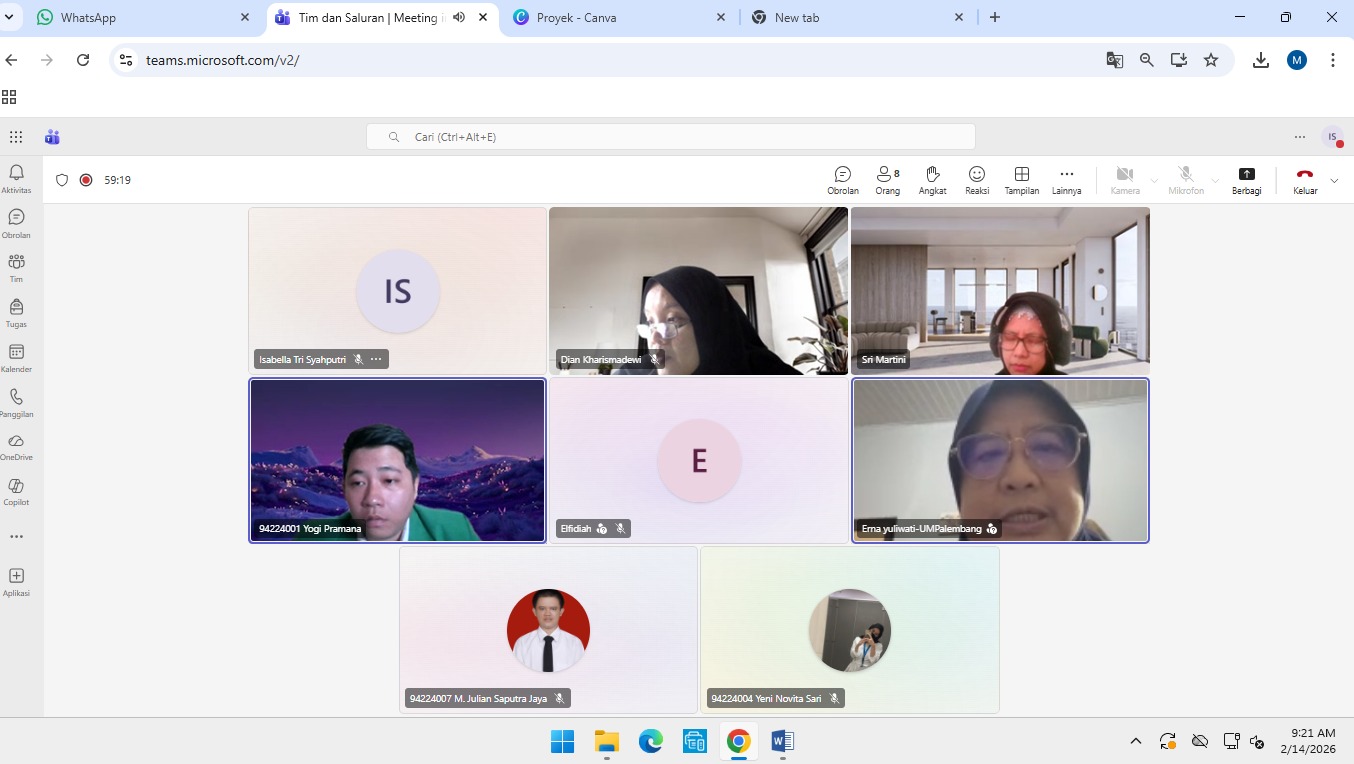Open the Obrolan chat panel in meeting toolbar

point(842,180)
